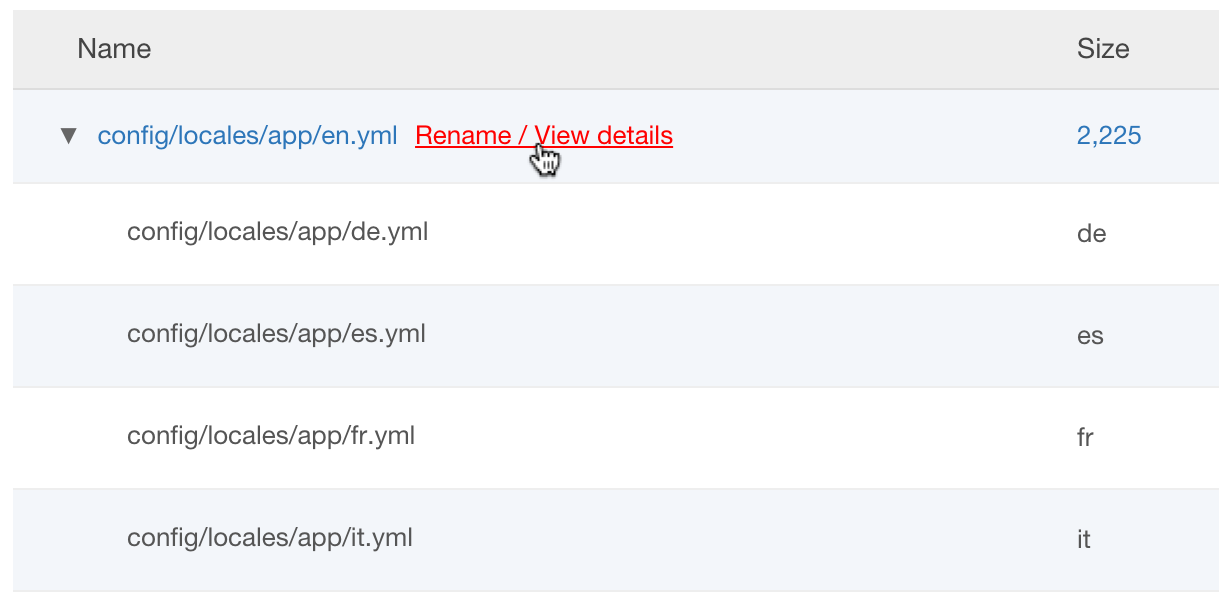Select the config/locales/app/it.yml file name
This screenshot has height=608, width=1219.
click(270, 538)
